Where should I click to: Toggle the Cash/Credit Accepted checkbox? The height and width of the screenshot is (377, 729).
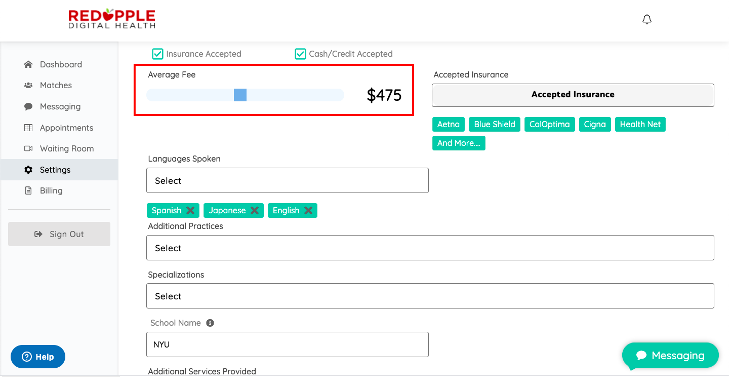(300, 54)
